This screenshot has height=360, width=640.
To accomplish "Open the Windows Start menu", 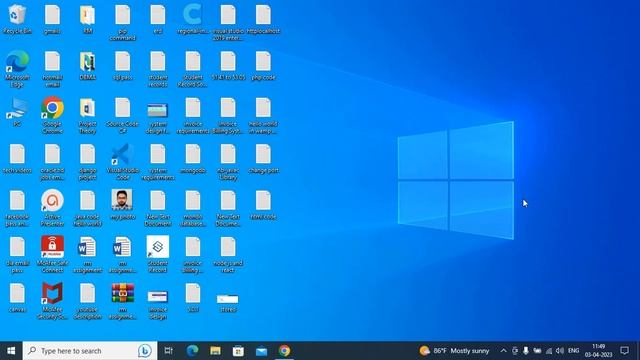I will pos(11,351).
